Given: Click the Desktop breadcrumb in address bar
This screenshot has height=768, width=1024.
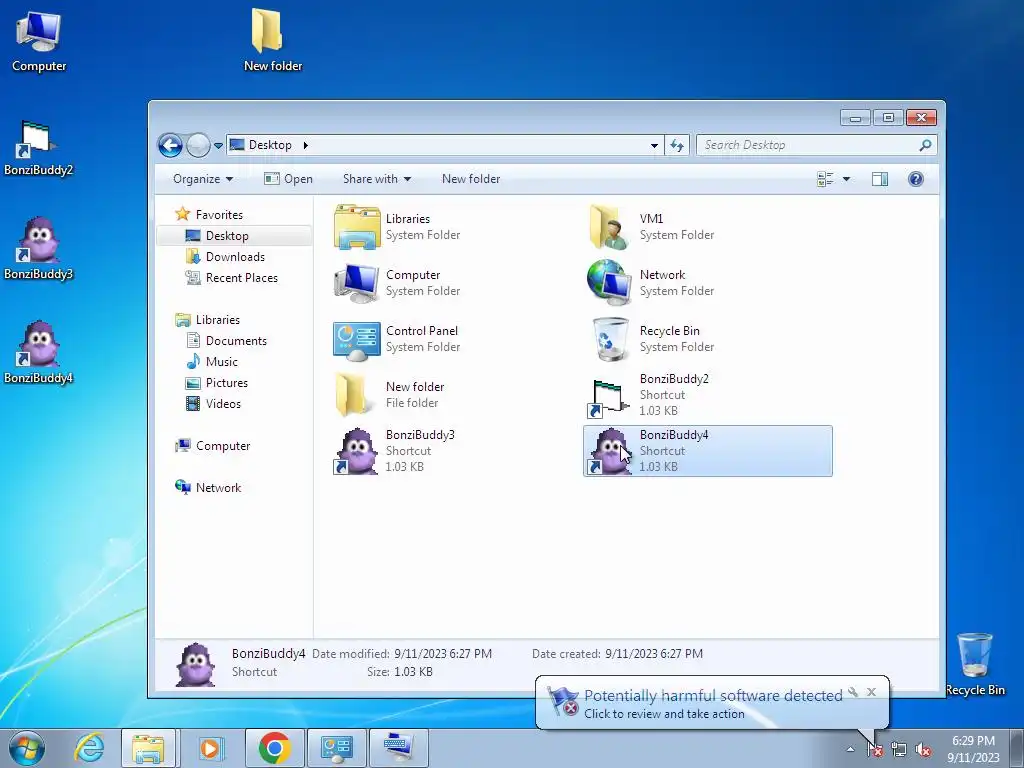Looking at the screenshot, I should click(x=270, y=145).
